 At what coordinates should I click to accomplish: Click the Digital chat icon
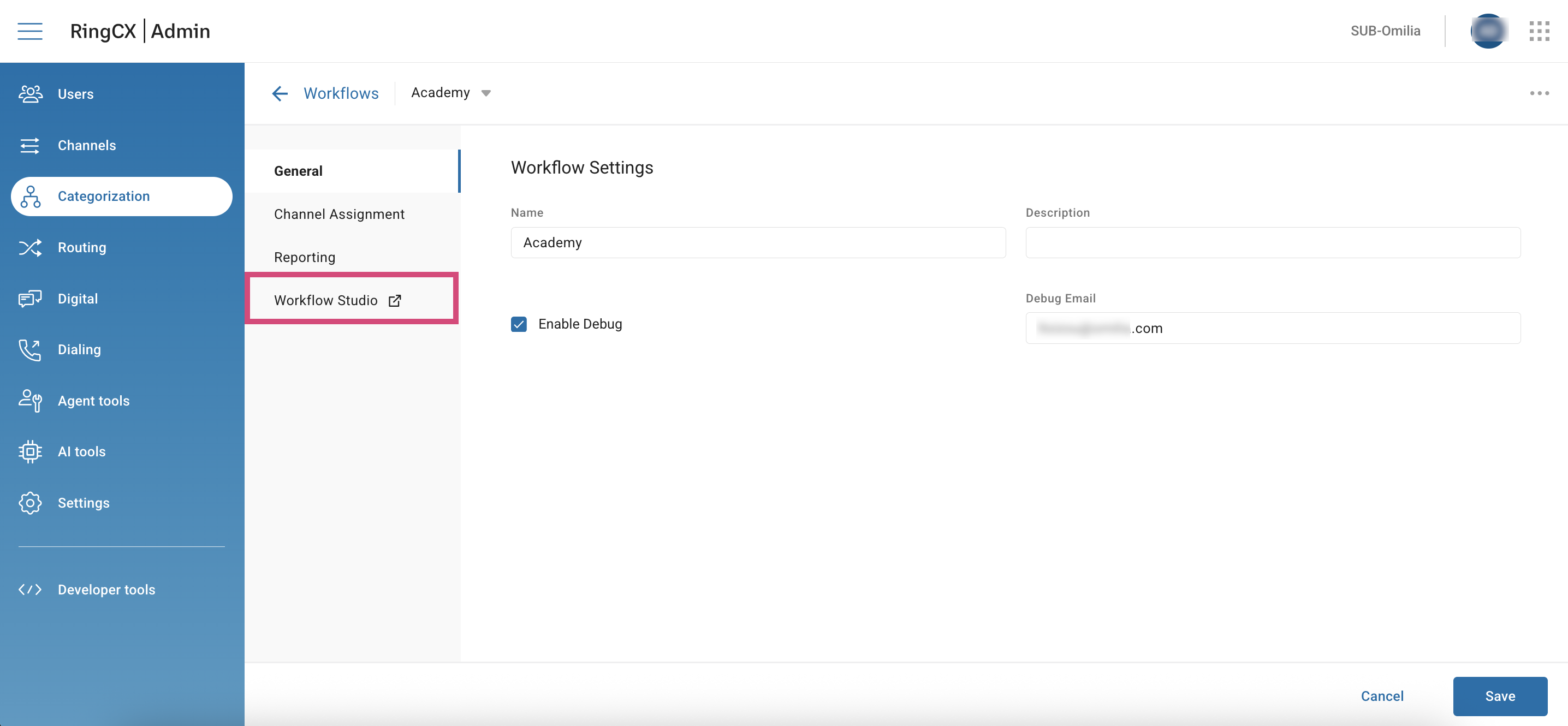click(x=30, y=298)
